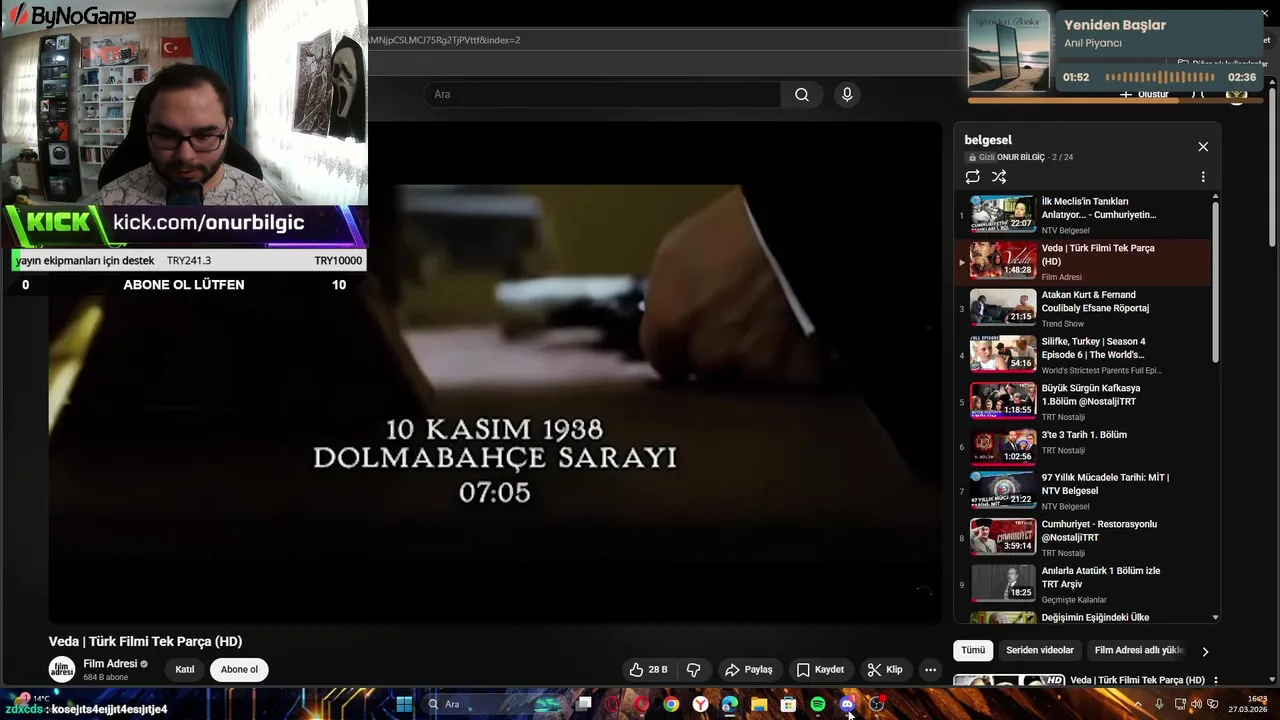Open Büyük Sürgün Kafkasya 1.Bölüm video

click(x=1083, y=402)
